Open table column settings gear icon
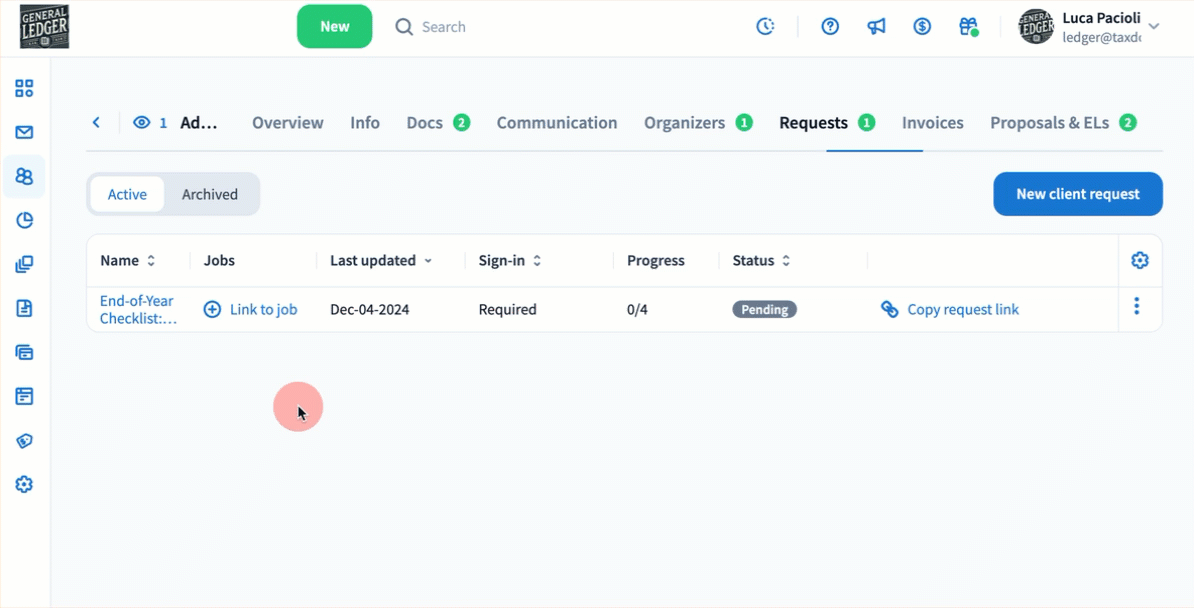Viewport: 1194px width, 608px height. [x=1139, y=260]
